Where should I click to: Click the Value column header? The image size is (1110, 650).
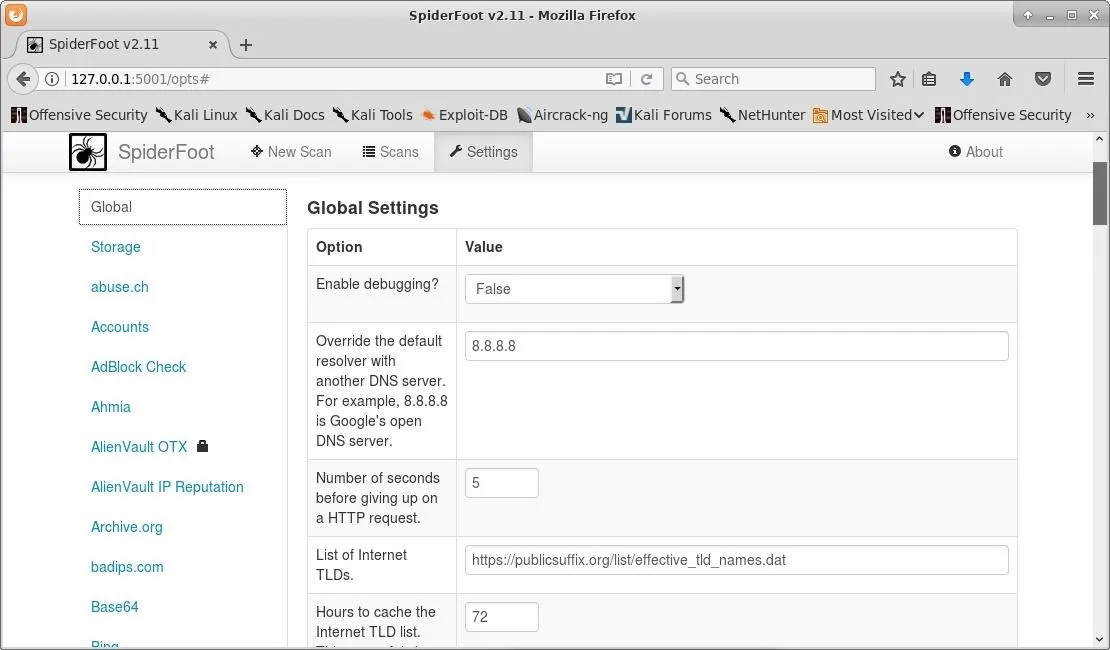484,246
